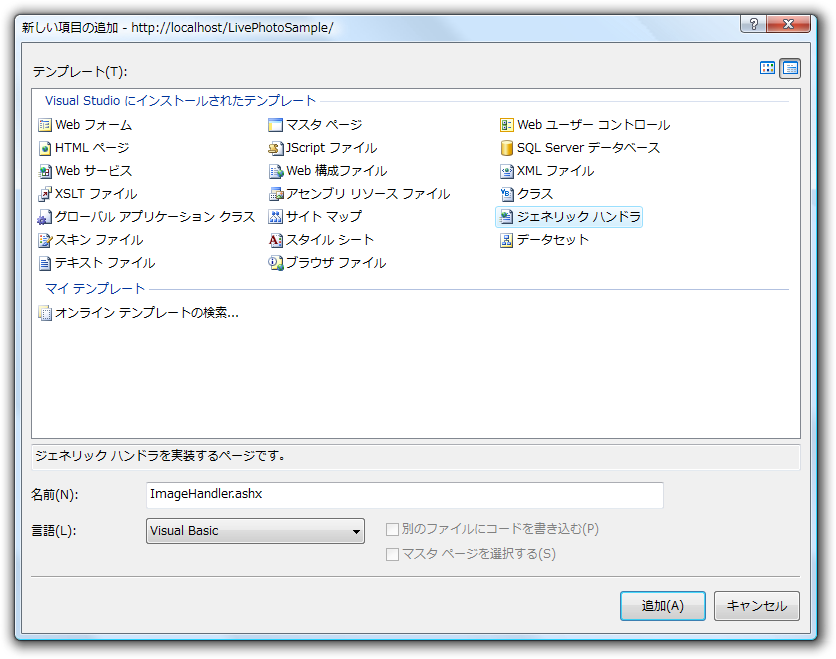836x659 pixels.
Task: Click the マイ テンプレート section header
Action: click(95, 288)
